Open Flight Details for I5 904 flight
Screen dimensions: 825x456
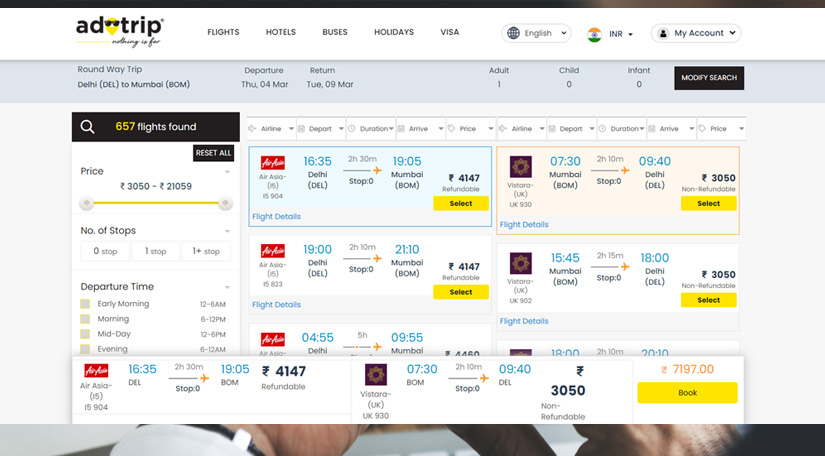pos(276,216)
